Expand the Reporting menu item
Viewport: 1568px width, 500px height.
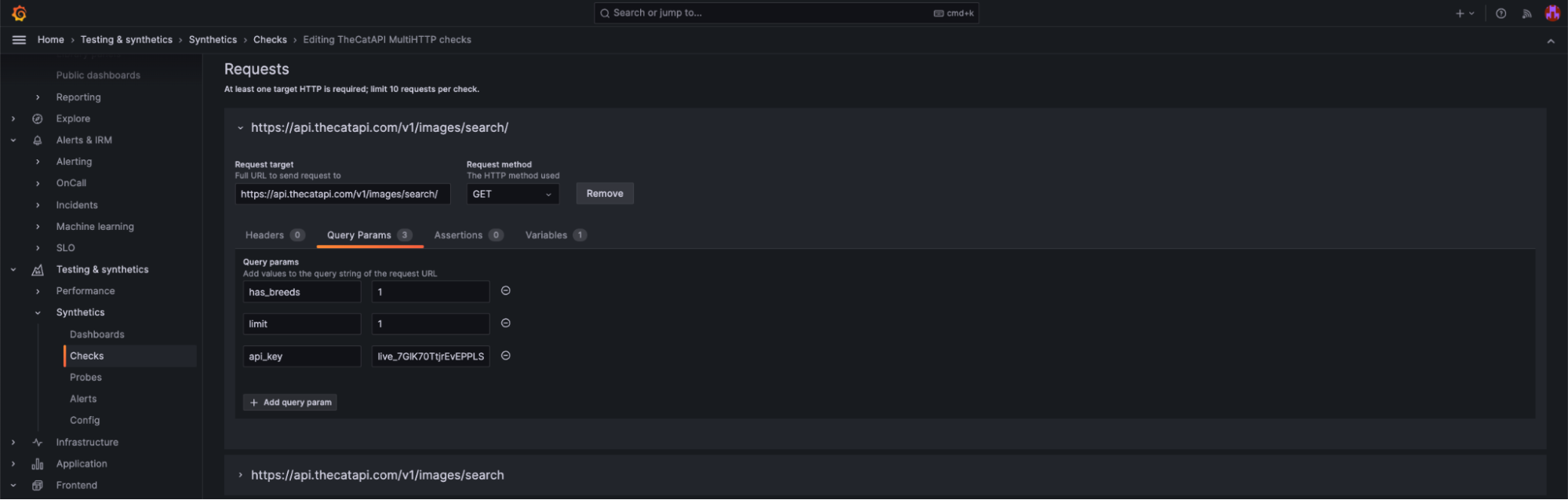coord(37,97)
